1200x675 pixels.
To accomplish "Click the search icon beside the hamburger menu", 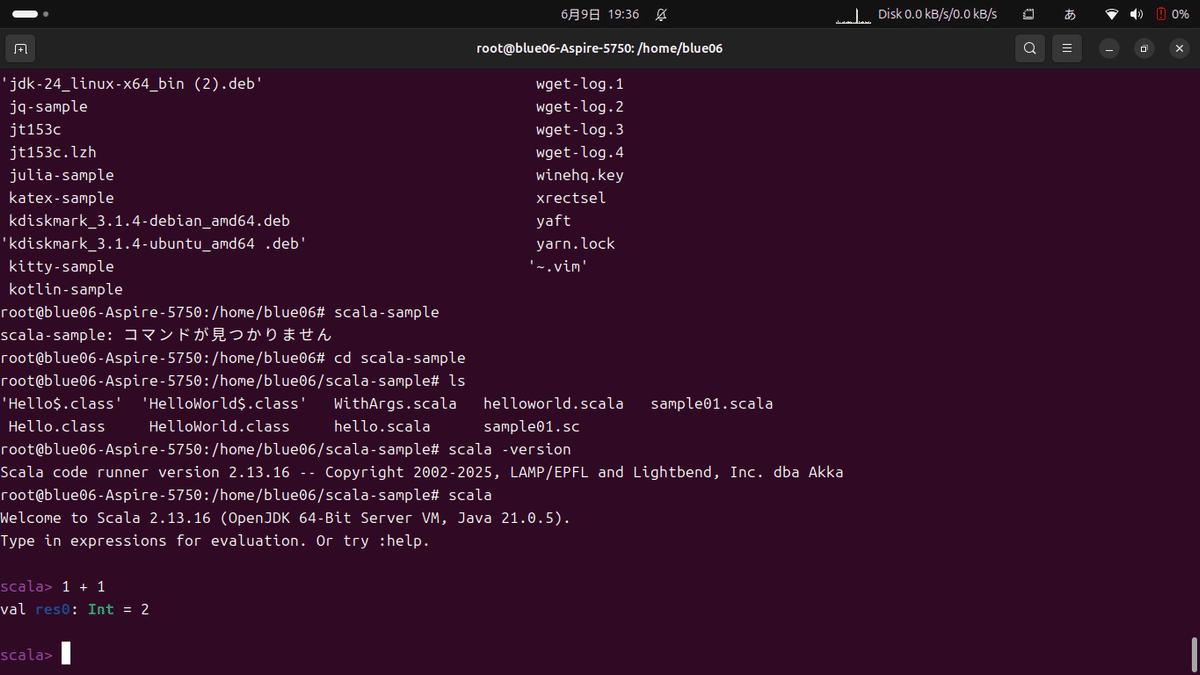I will (x=1030, y=48).
